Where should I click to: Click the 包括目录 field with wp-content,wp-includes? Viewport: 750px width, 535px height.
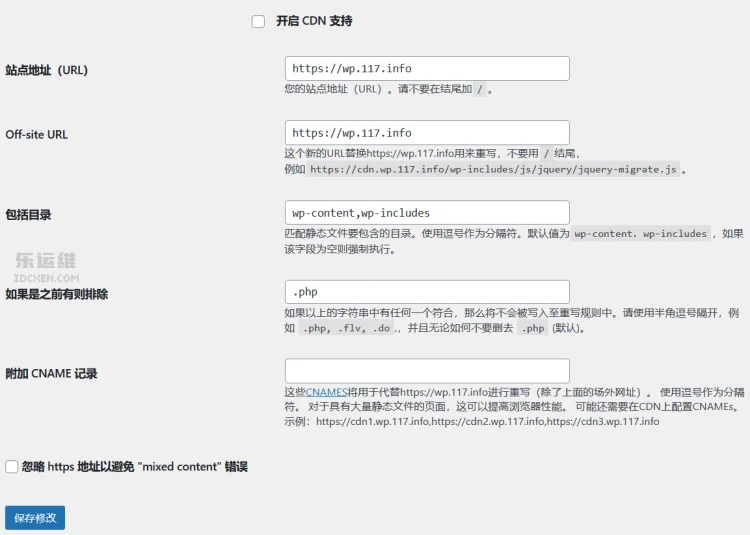coord(427,212)
